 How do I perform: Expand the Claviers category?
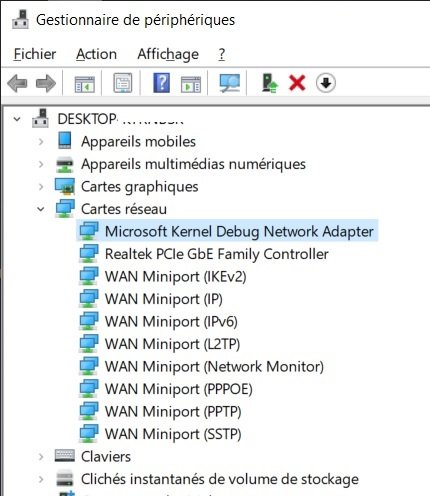click(x=41, y=457)
